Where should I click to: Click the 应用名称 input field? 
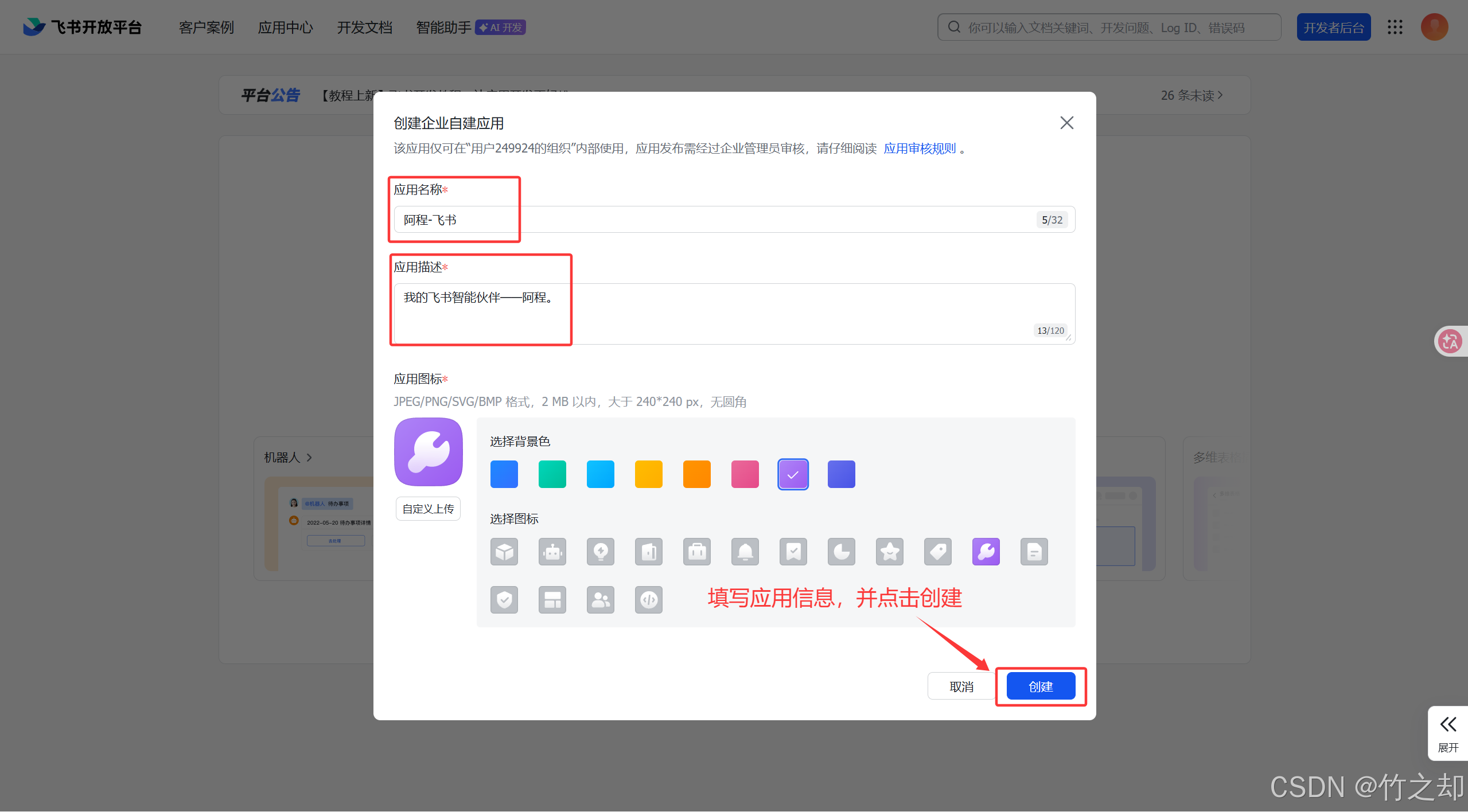pos(717,220)
